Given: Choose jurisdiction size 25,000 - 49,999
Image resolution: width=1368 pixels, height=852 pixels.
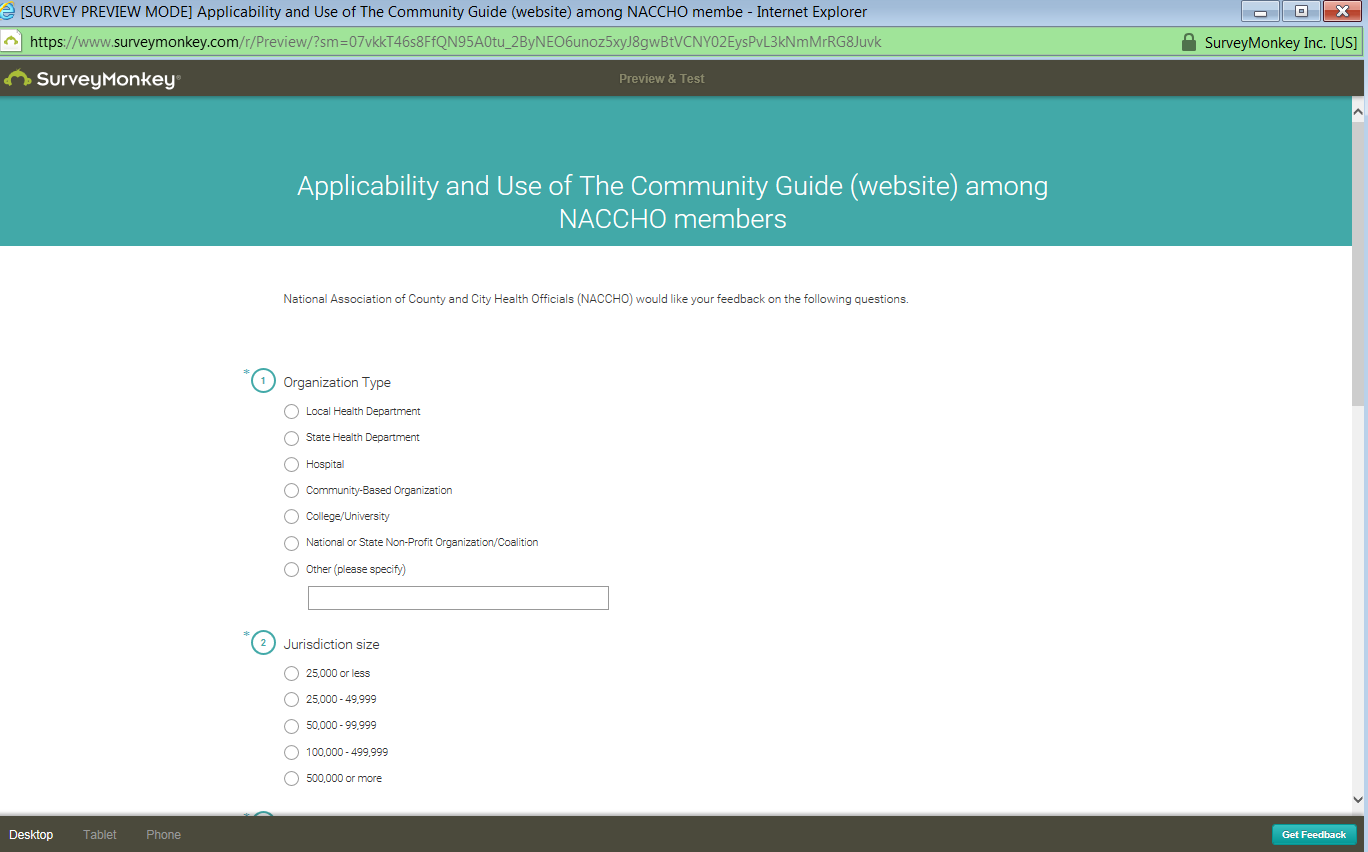Looking at the screenshot, I should click(291, 700).
